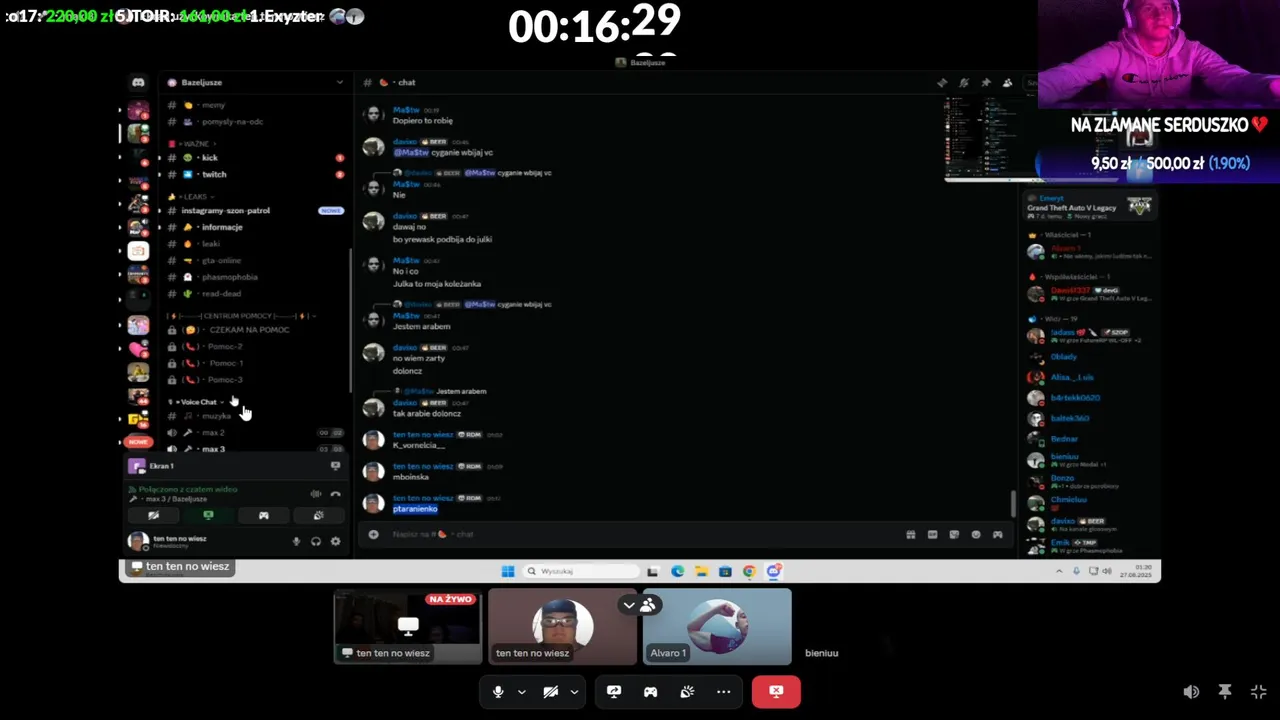Viewport: 1280px width, 720px height.
Task: Disconnect from voice using hang-up icon
Action: click(x=335, y=494)
